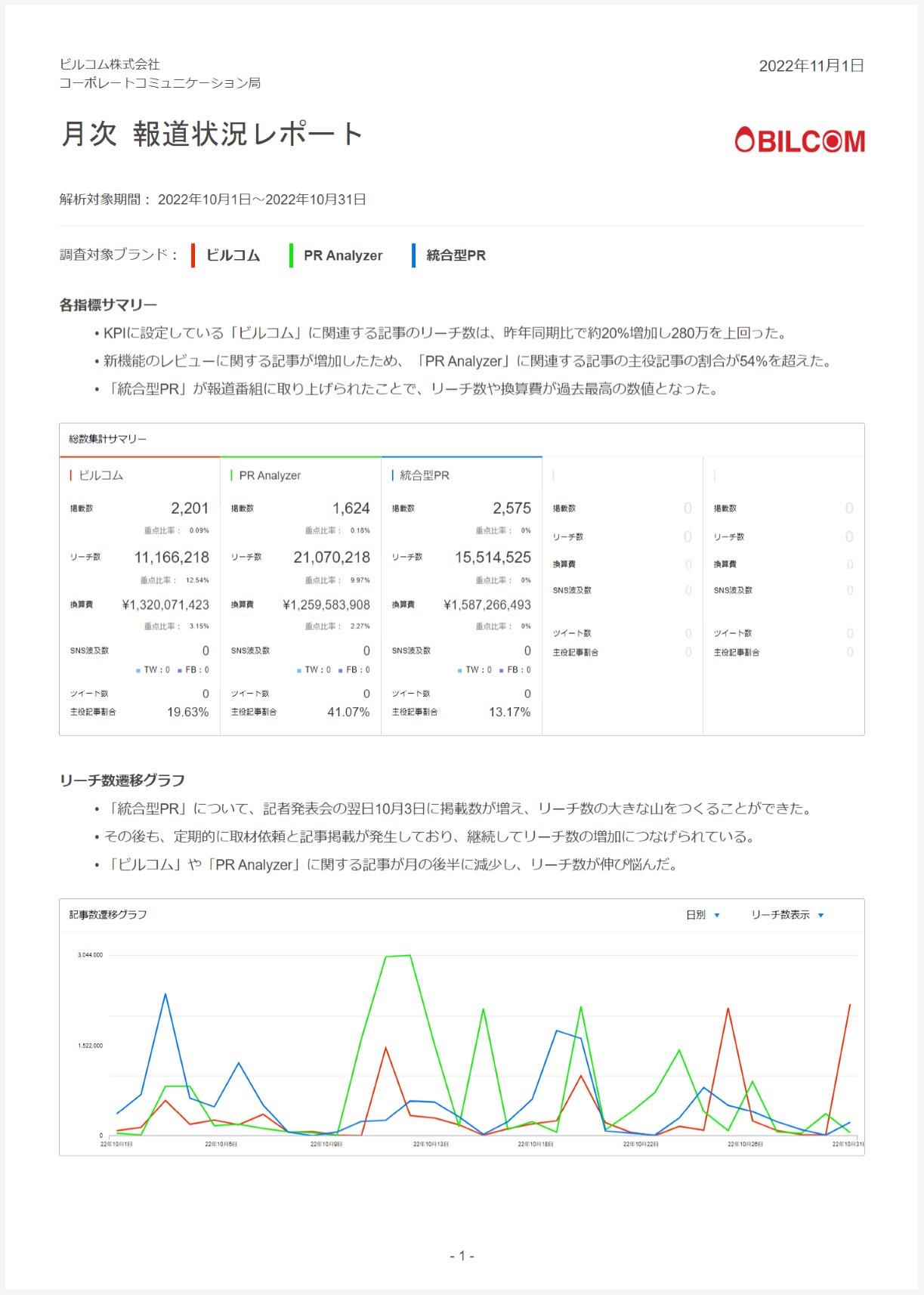Click the コーポレートコミュニケーション局 department line
924x1295 pixels.
pos(160,83)
